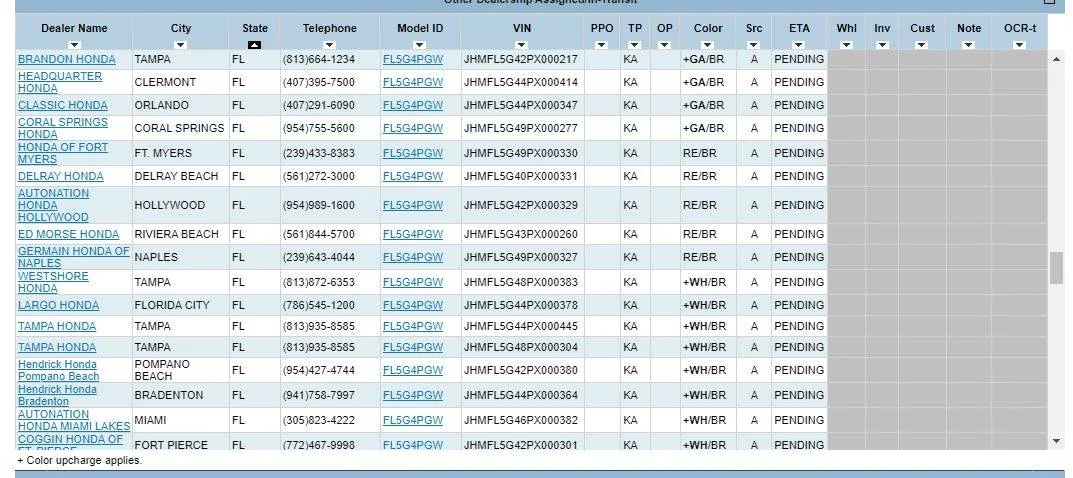Click the VIN column header label
The width and height of the screenshot is (1073, 478).
521,28
